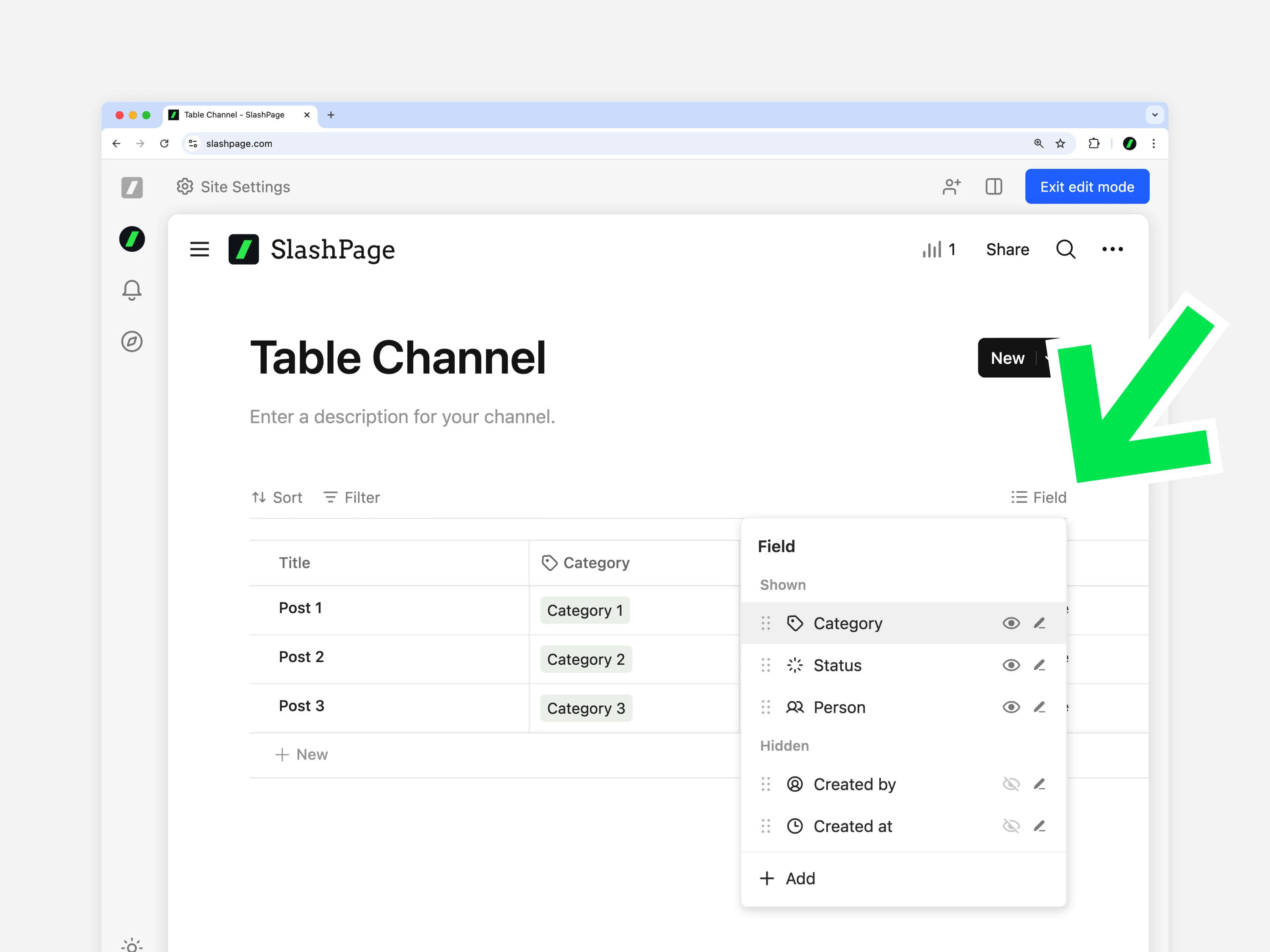Open the gray slash workspace icon in the sidebar

coord(132,187)
